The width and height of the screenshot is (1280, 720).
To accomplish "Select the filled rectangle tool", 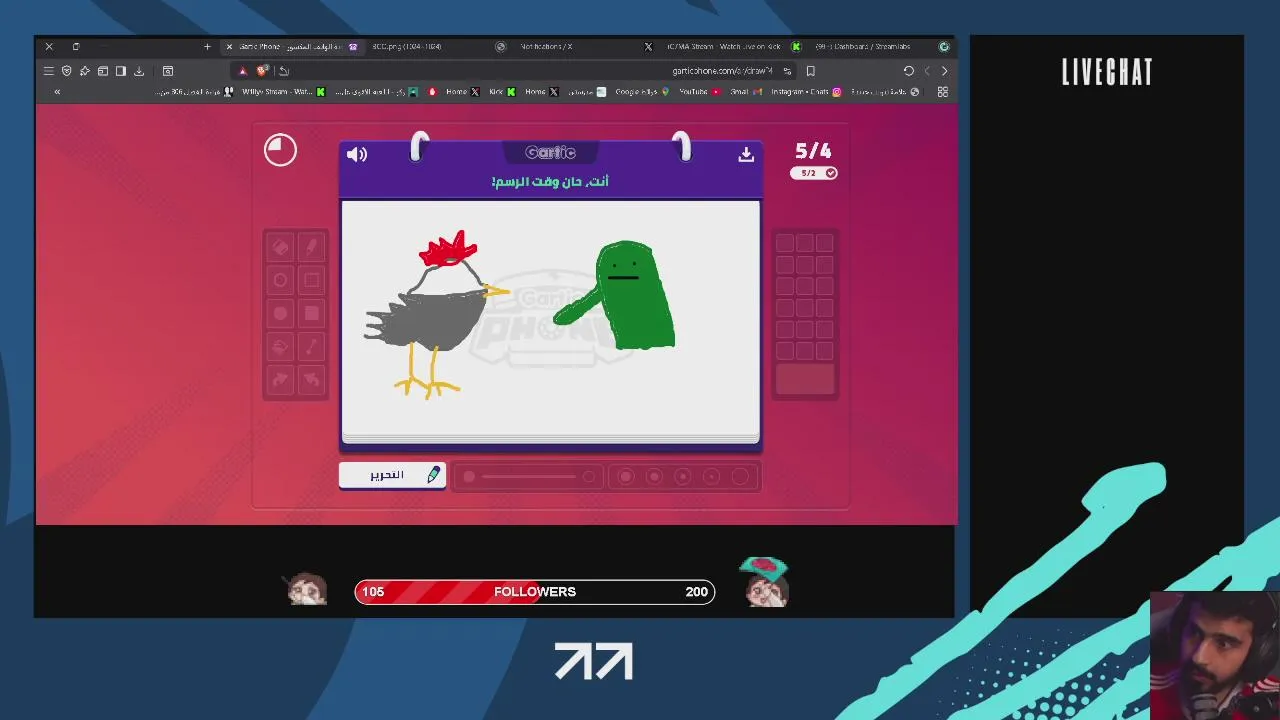I will 311,313.
